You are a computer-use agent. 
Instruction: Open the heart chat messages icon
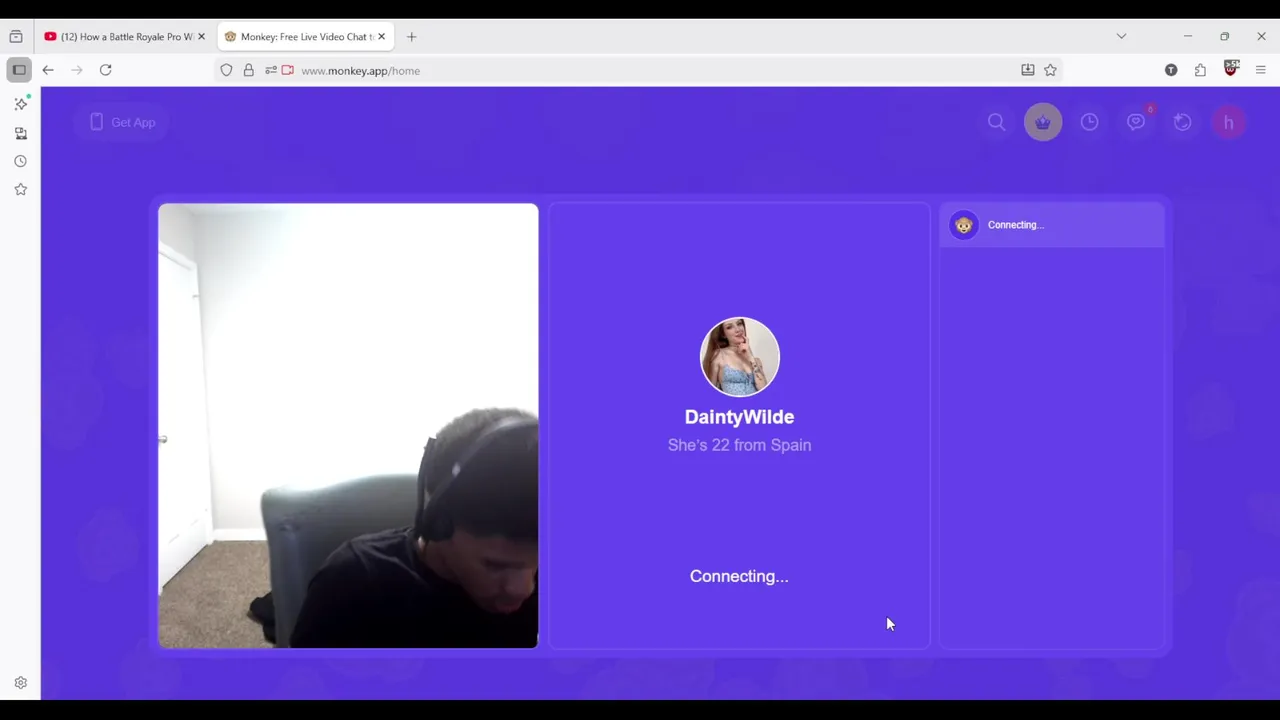click(1136, 122)
